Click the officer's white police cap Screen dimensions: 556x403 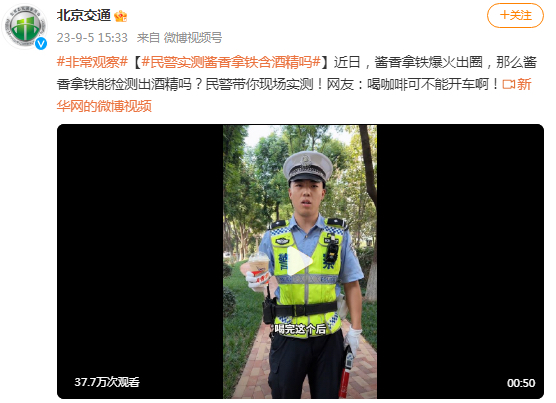tap(308, 167)
